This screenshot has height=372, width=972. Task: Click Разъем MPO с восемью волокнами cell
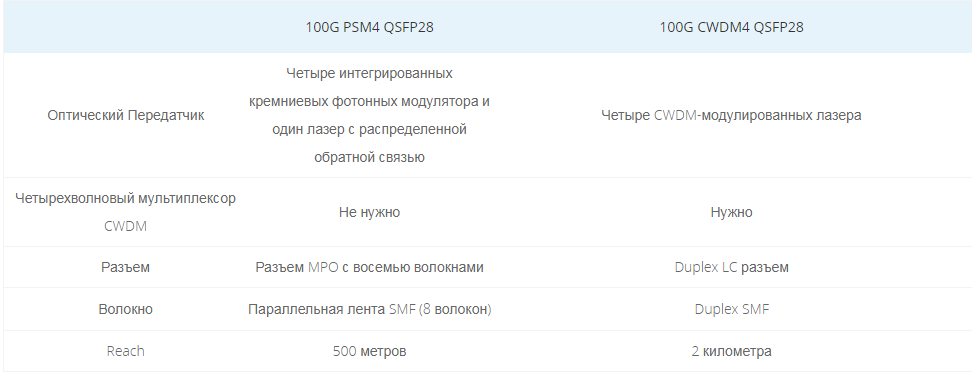coord(369,267)
